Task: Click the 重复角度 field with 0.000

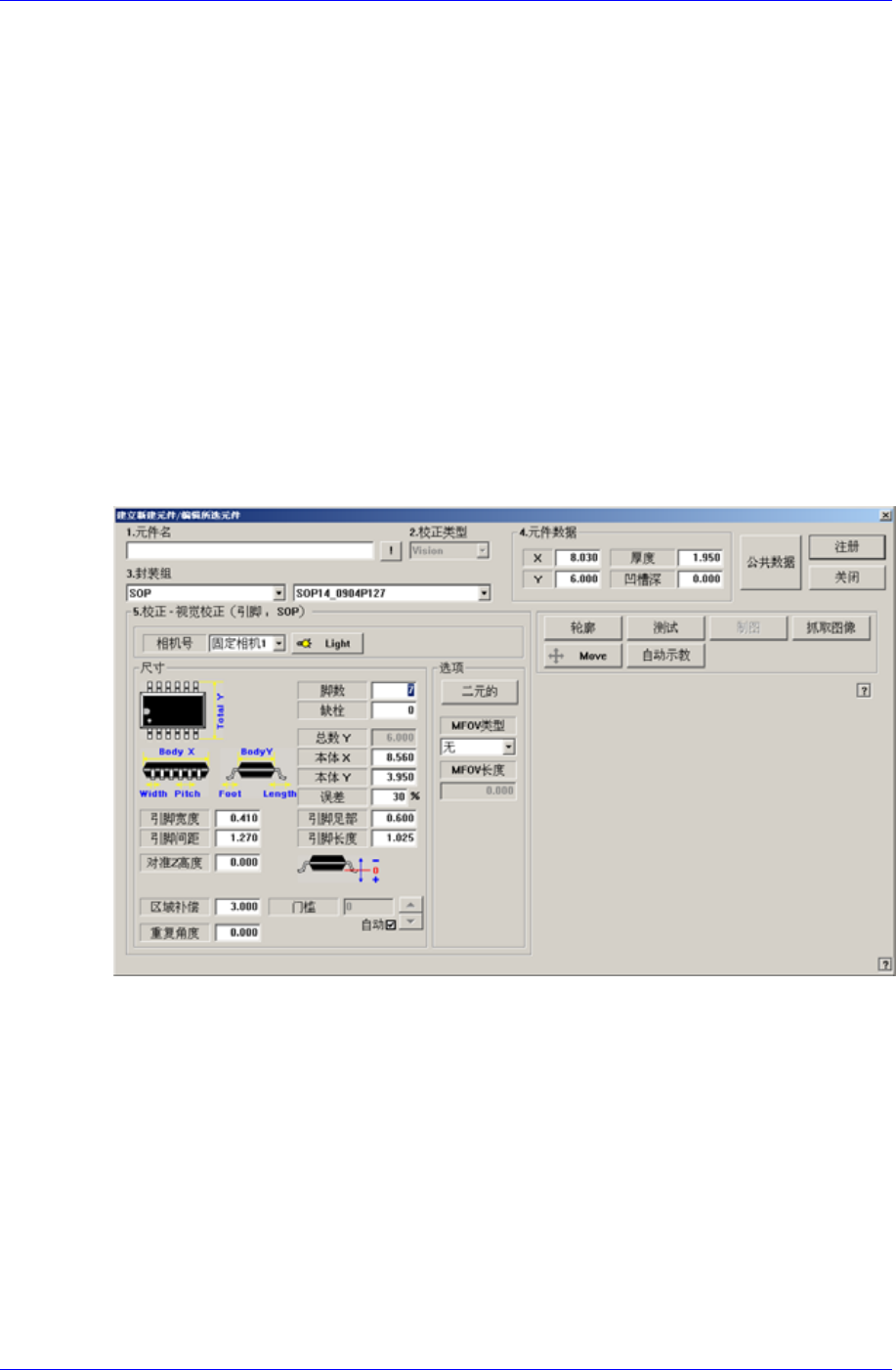Action: coord(237,933)
